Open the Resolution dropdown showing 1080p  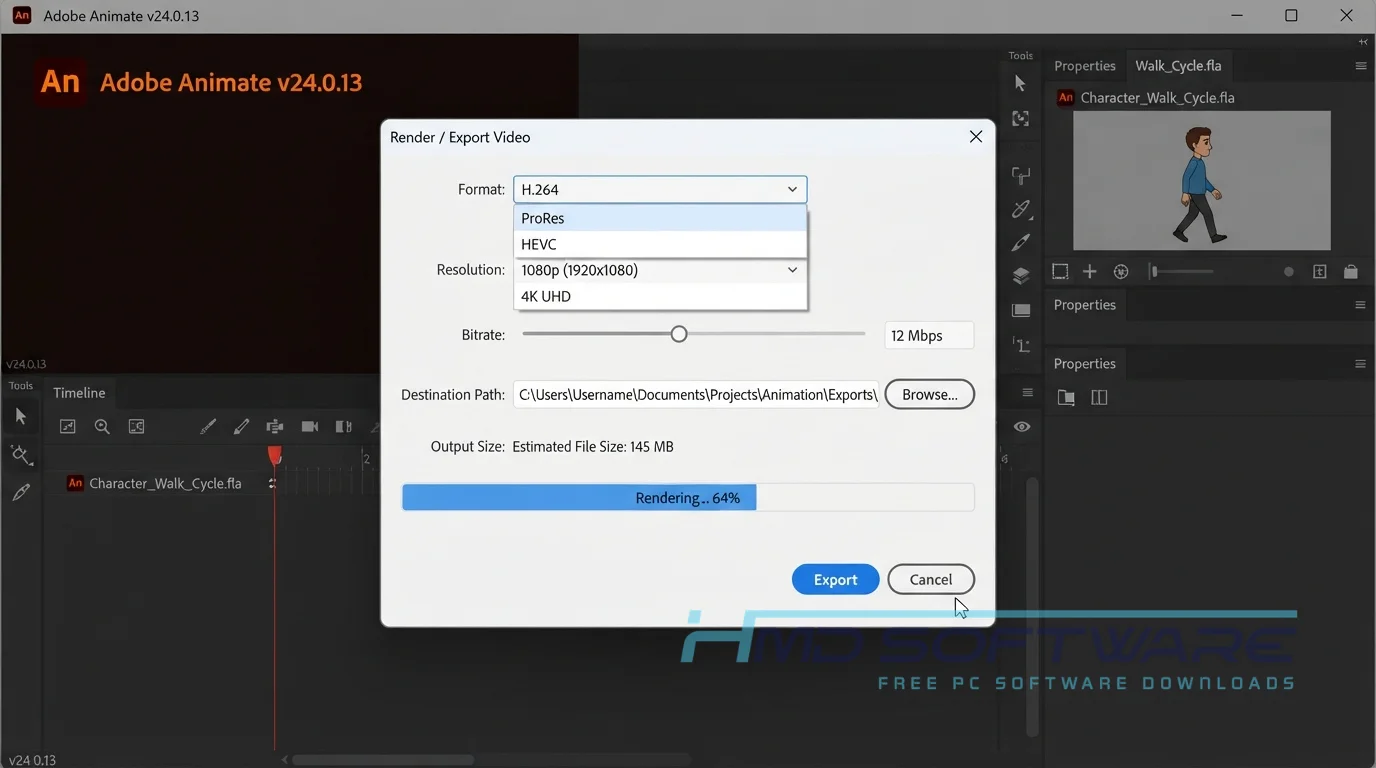pos(660,270)
